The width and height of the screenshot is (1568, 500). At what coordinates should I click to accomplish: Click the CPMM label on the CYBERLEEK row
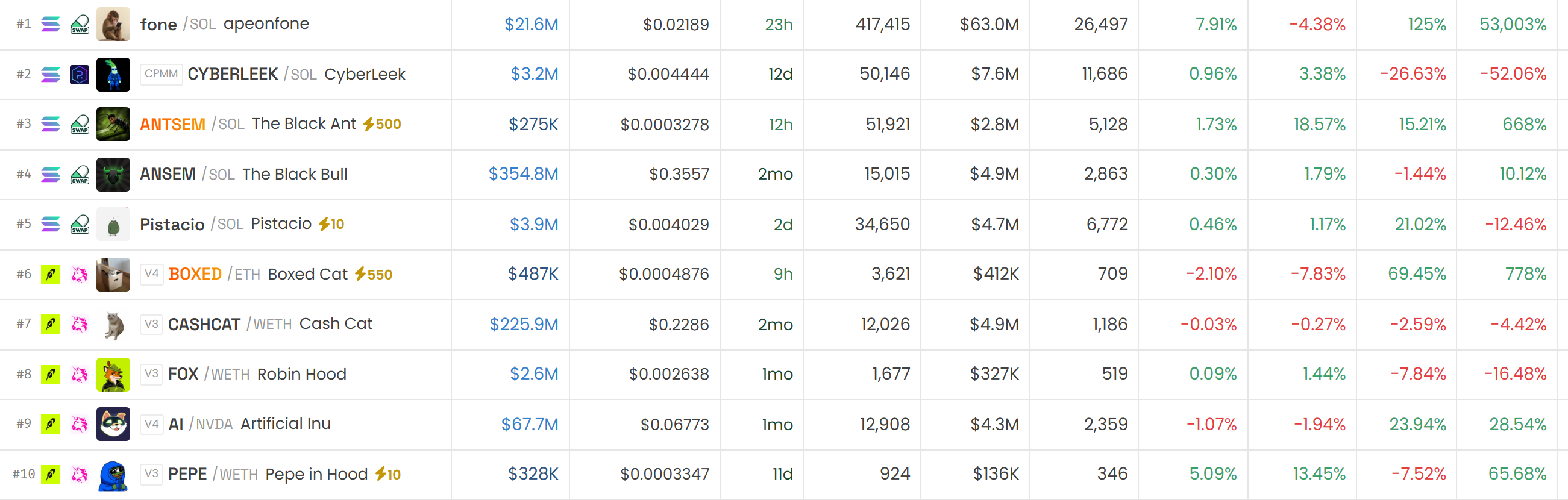[162, 74]
